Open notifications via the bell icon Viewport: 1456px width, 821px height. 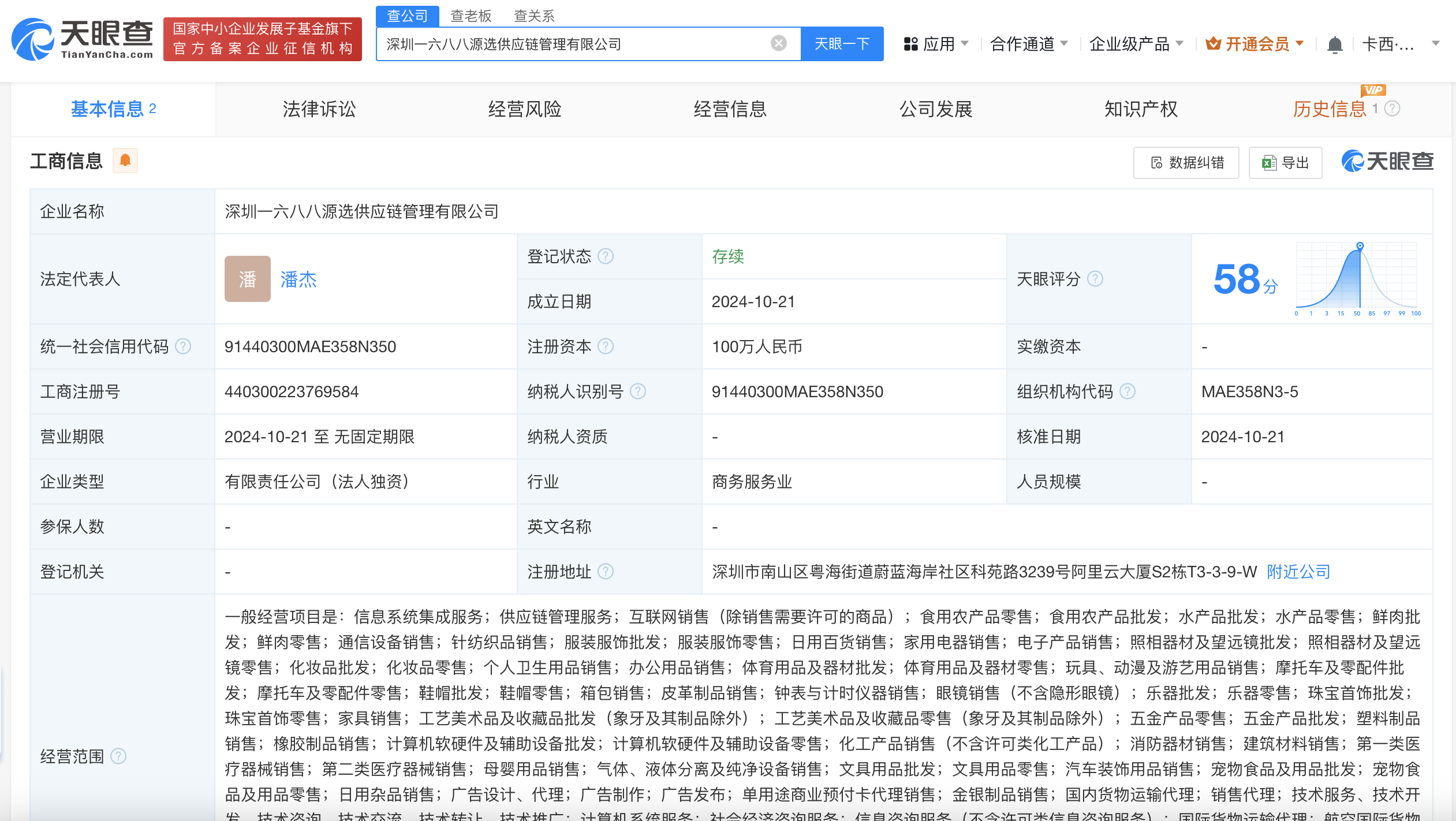click(x=1335, y=43)
